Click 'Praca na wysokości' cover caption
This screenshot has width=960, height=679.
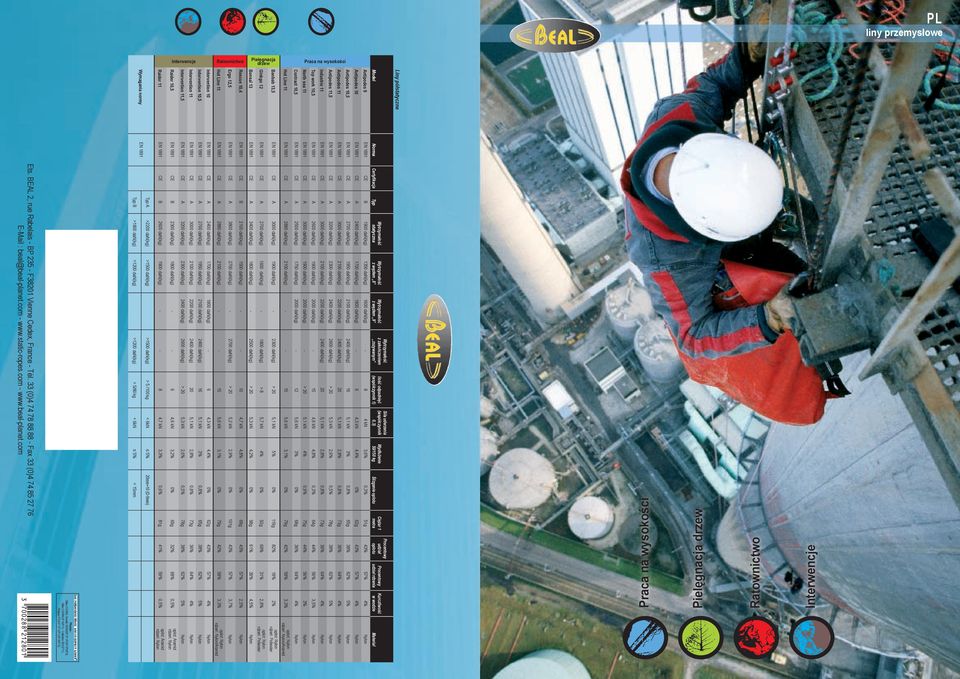(x=643, y=552)
